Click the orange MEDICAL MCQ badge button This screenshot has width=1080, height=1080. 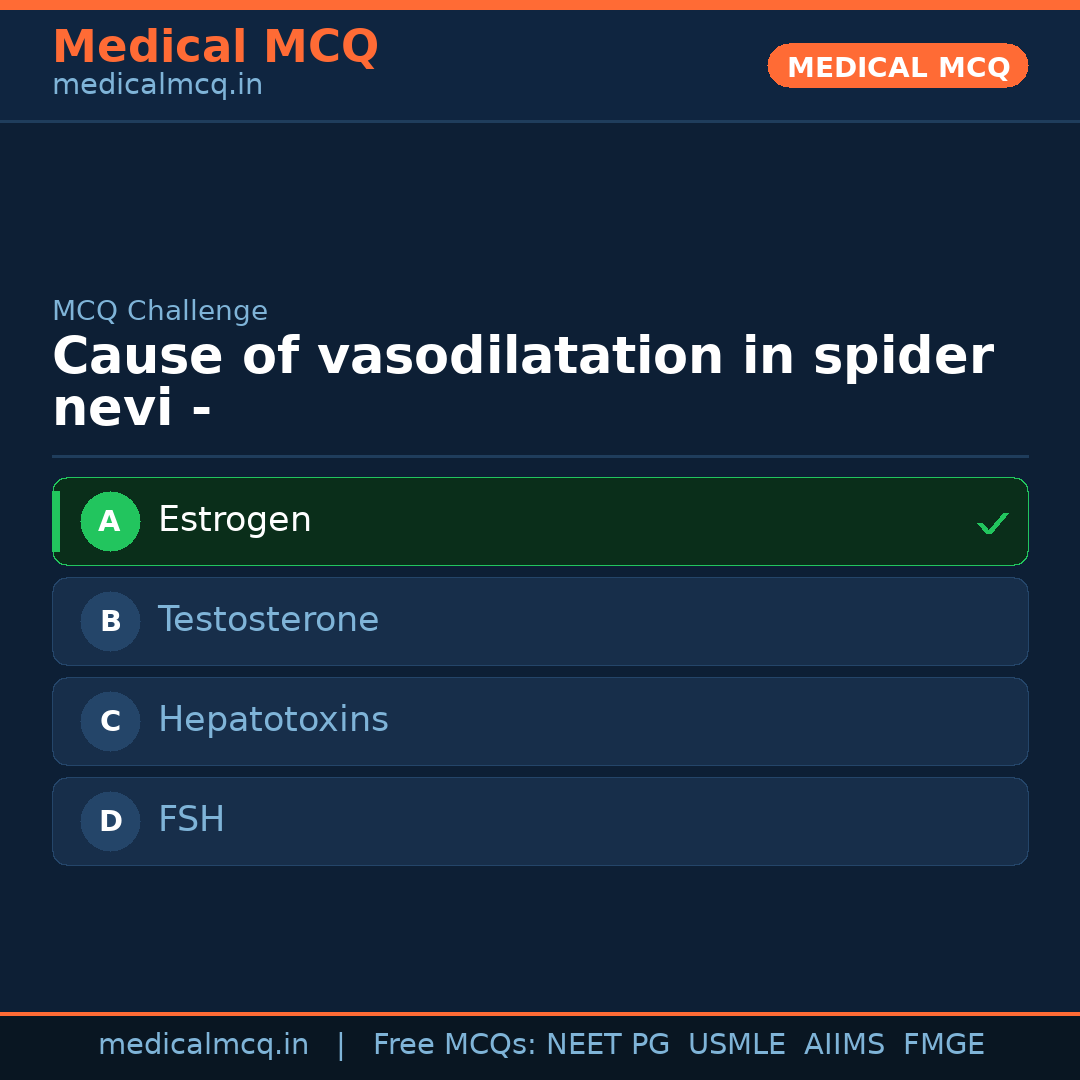click(898, 66)
